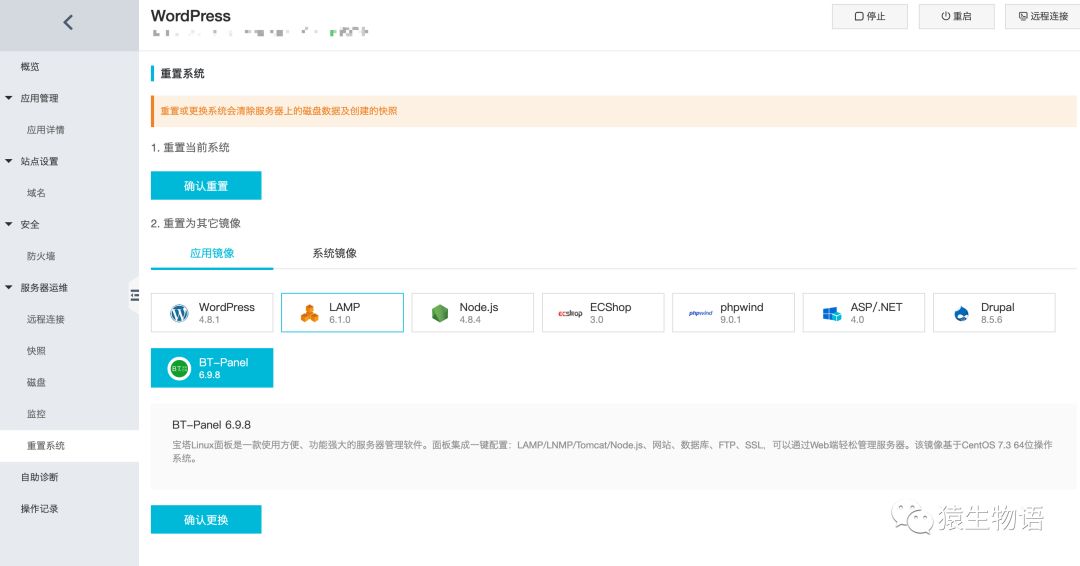Click the 宝塔Linux面板 description paragraph
Screen dimensions: 1080x566
pos(612,451)
